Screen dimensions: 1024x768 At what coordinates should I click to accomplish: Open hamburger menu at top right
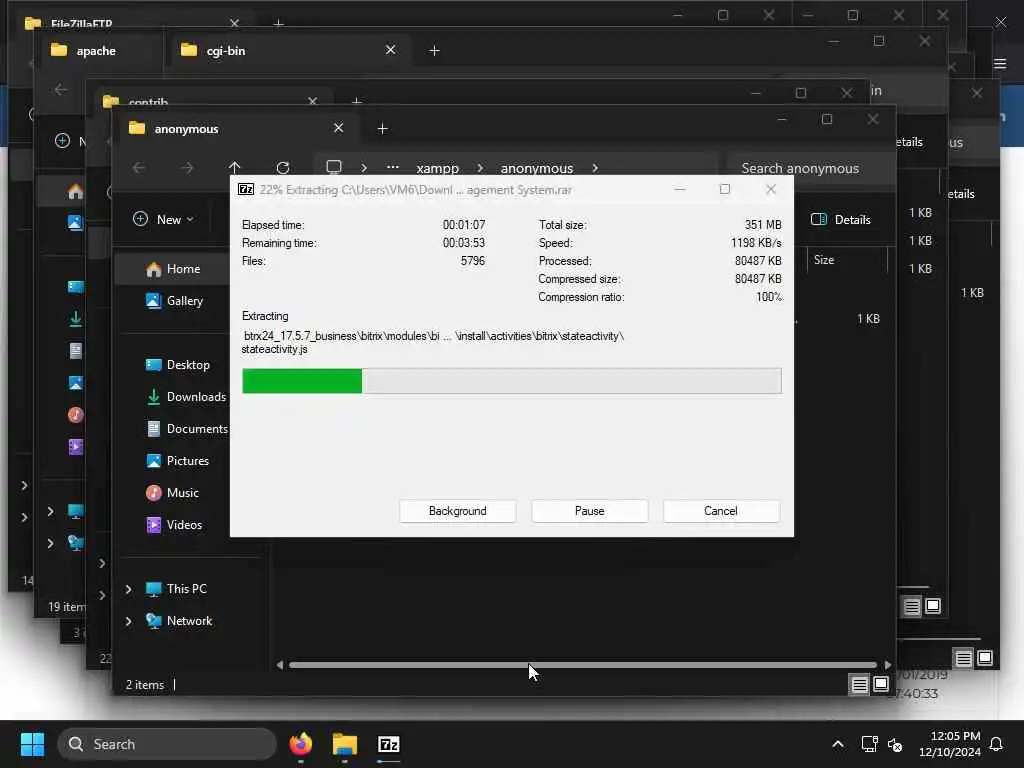1000,63
